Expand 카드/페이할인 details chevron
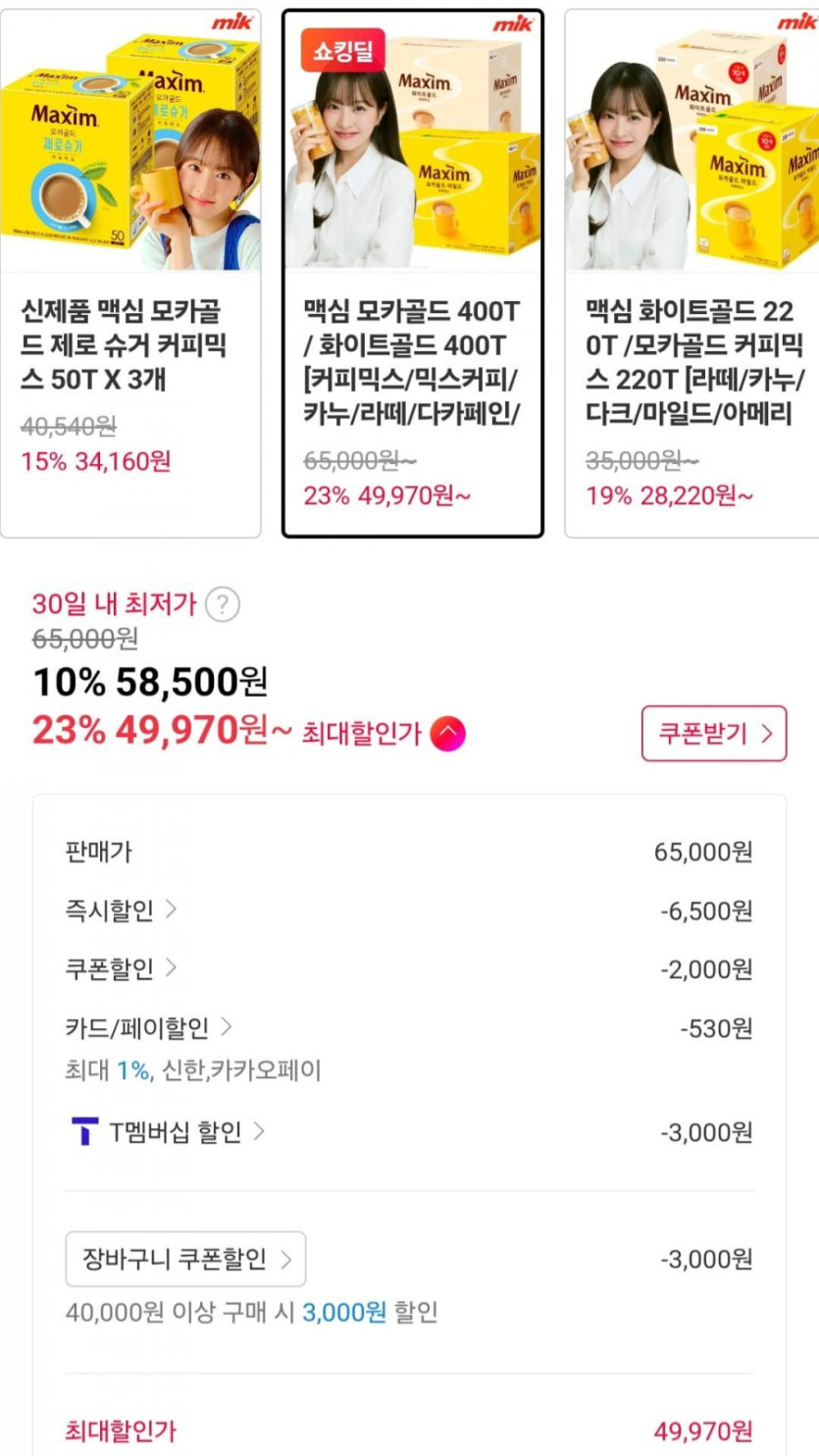The image size is (819, 1456). (227, 1028)
